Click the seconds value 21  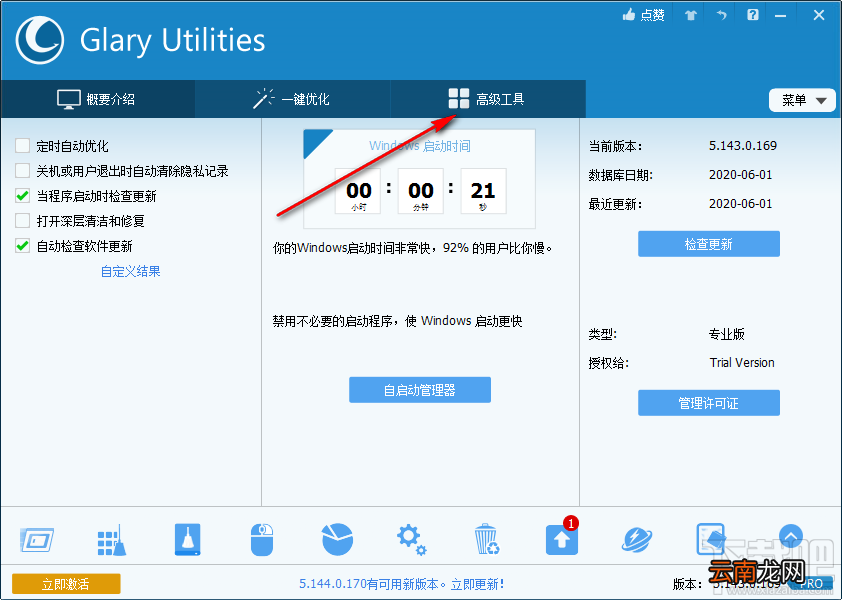point(483,191)
